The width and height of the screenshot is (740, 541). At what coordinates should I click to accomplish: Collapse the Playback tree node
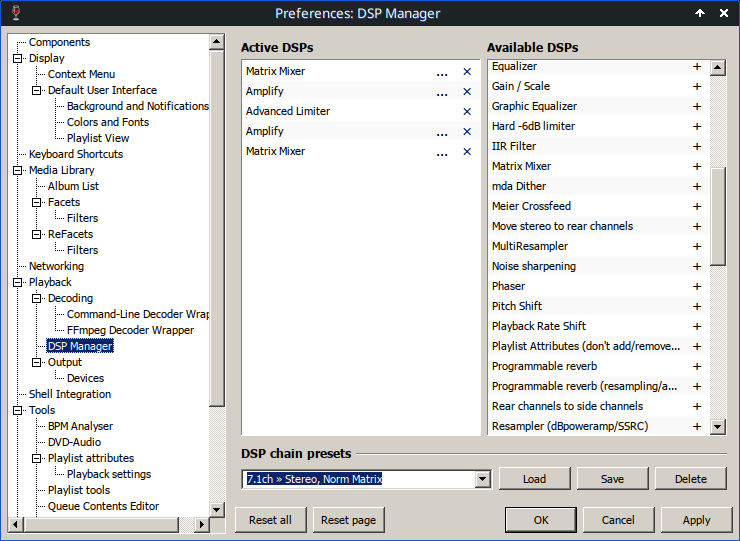pos(18,282)
